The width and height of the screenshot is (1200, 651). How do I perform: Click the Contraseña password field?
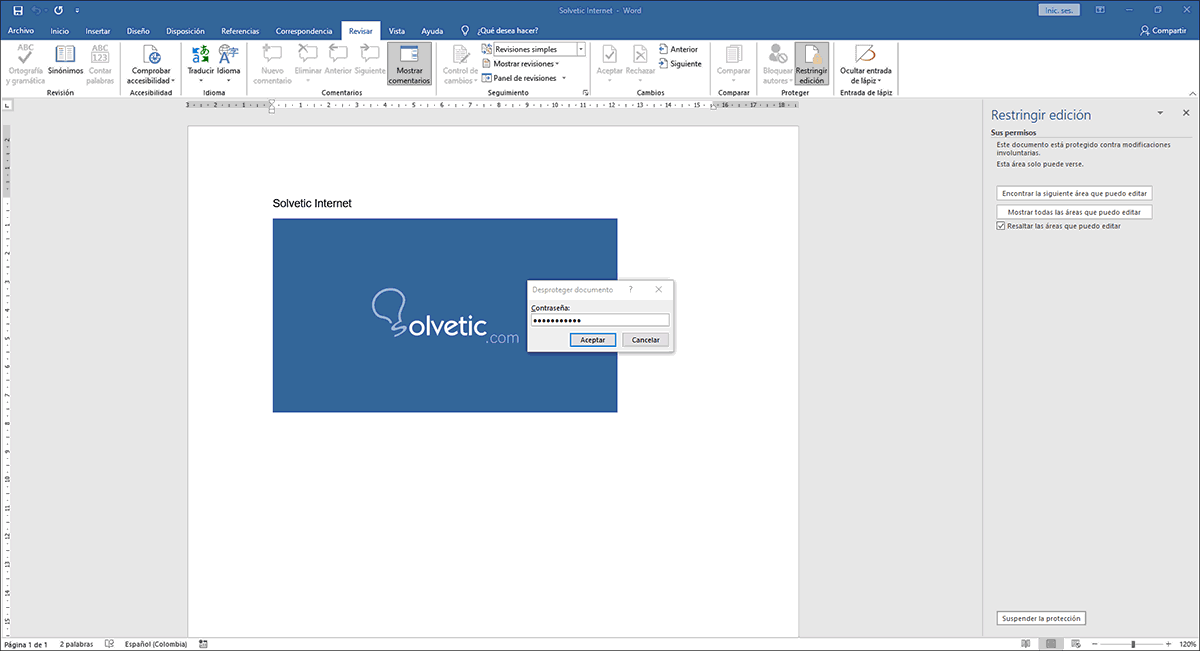tap(600, 320)
